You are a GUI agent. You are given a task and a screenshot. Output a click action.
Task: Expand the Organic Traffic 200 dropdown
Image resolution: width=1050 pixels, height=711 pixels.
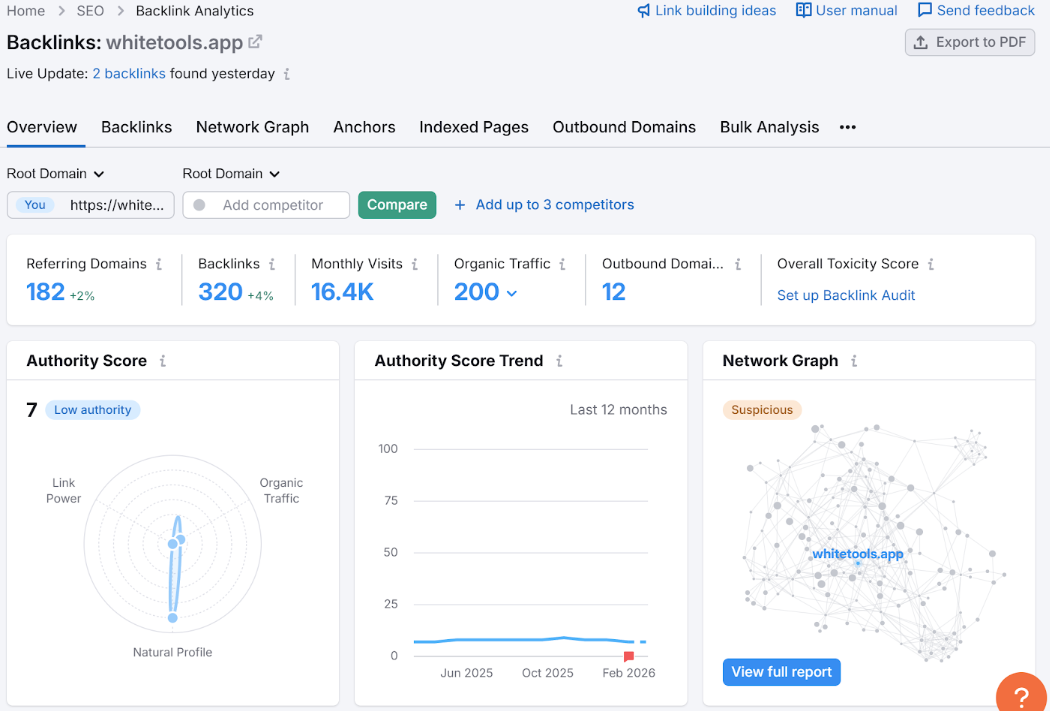tap(512, 293)
